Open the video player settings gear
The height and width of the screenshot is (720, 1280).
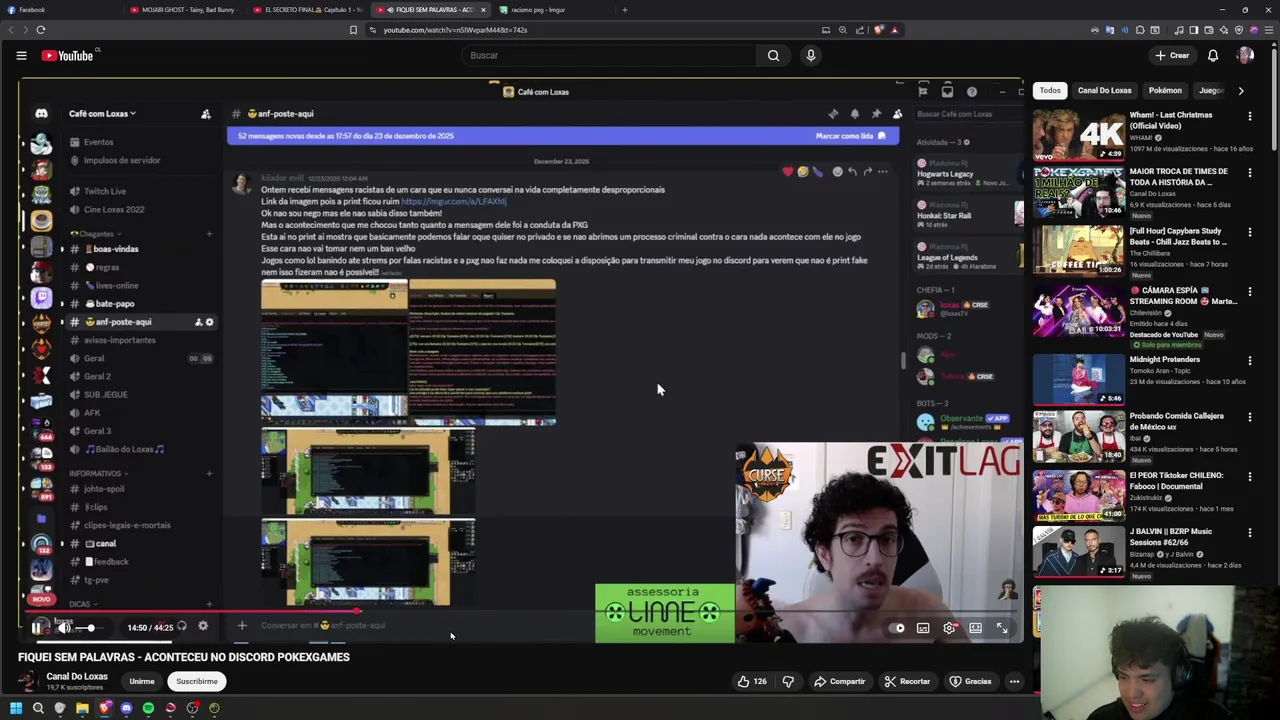click(949, 628)
